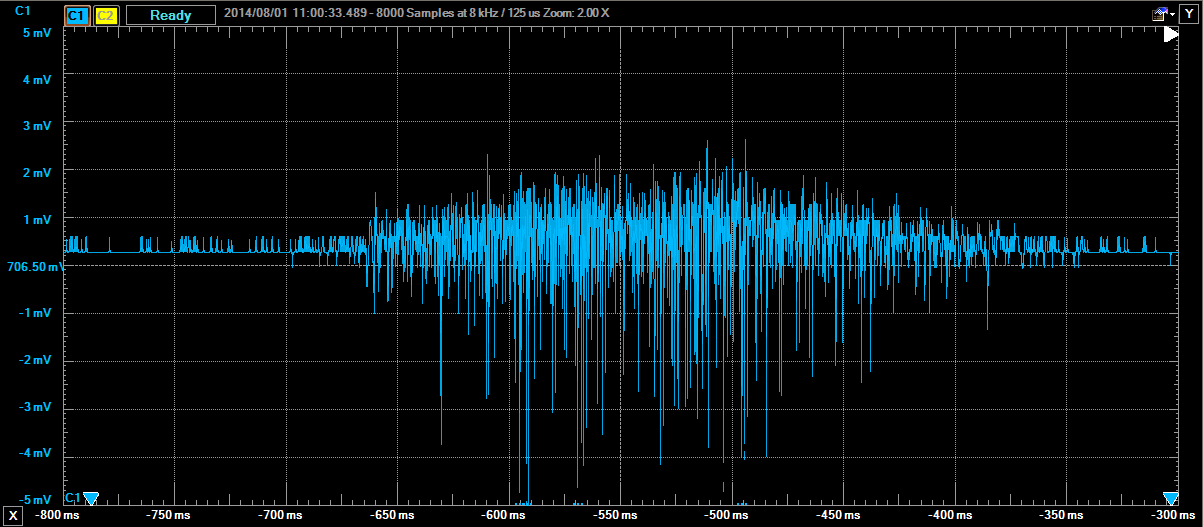1203x527 pixels.
Task: Expand the dropdown arrow beside options icon
Action: point(1172,15)
